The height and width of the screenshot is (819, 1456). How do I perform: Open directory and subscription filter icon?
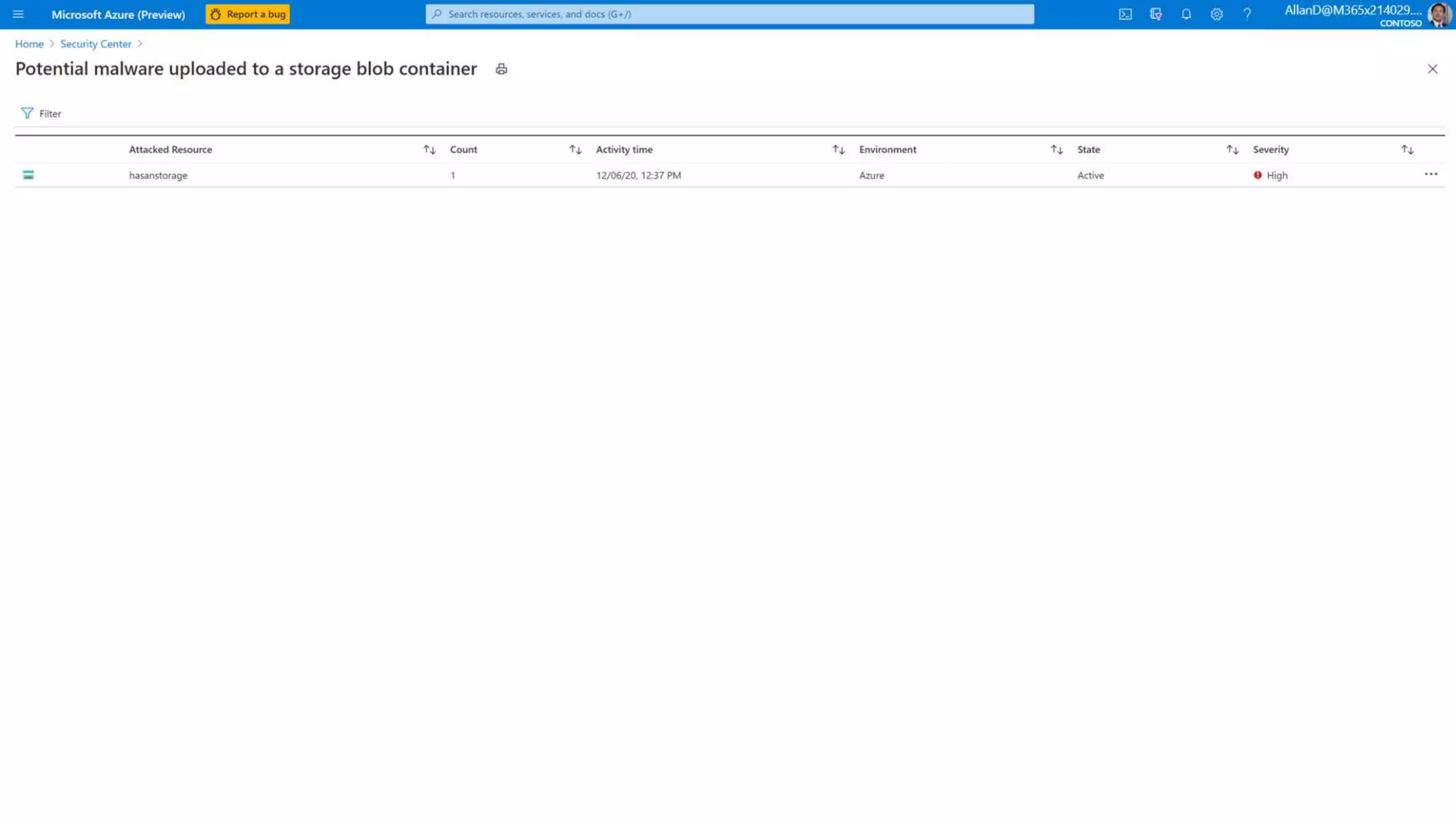pos(1155,14)
